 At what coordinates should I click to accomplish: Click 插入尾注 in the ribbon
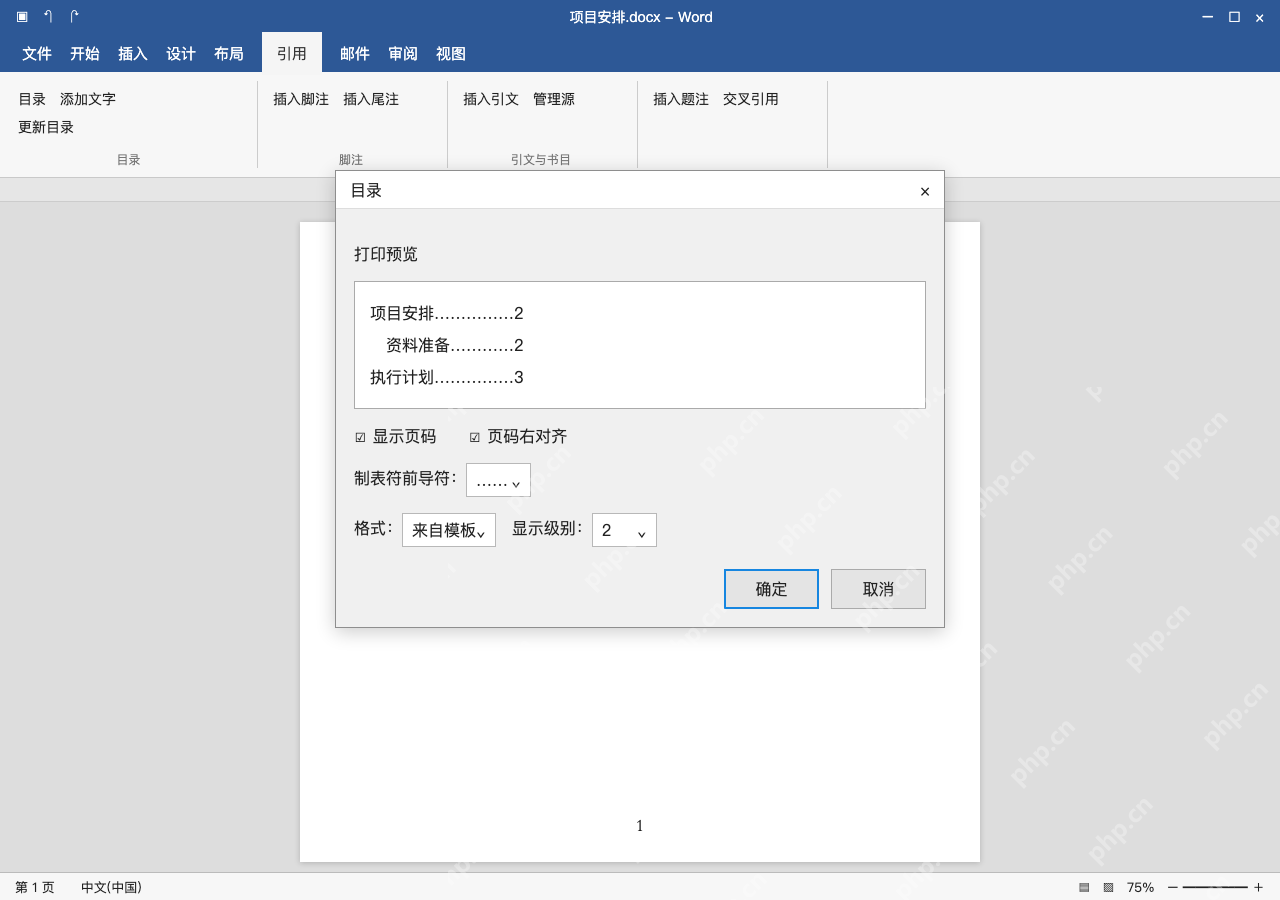click(371, 99)
